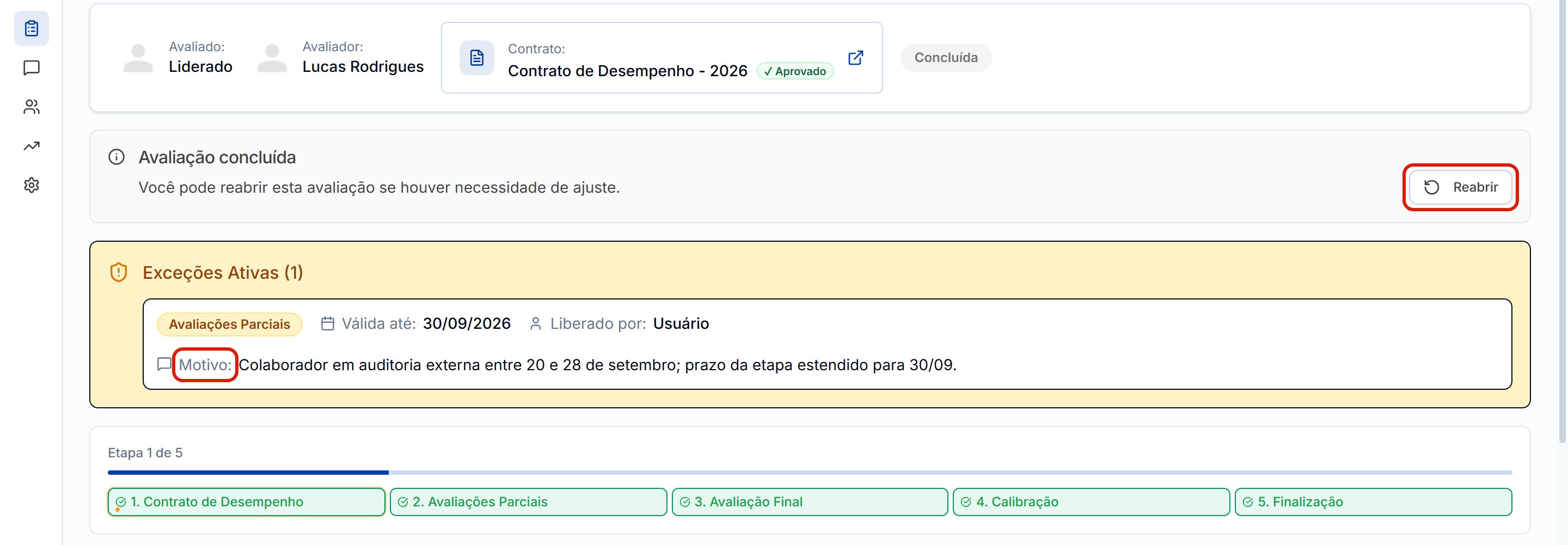Screen dimensions: 1568x545
Task: Click the contract document icon
Action: click(476, 58)
